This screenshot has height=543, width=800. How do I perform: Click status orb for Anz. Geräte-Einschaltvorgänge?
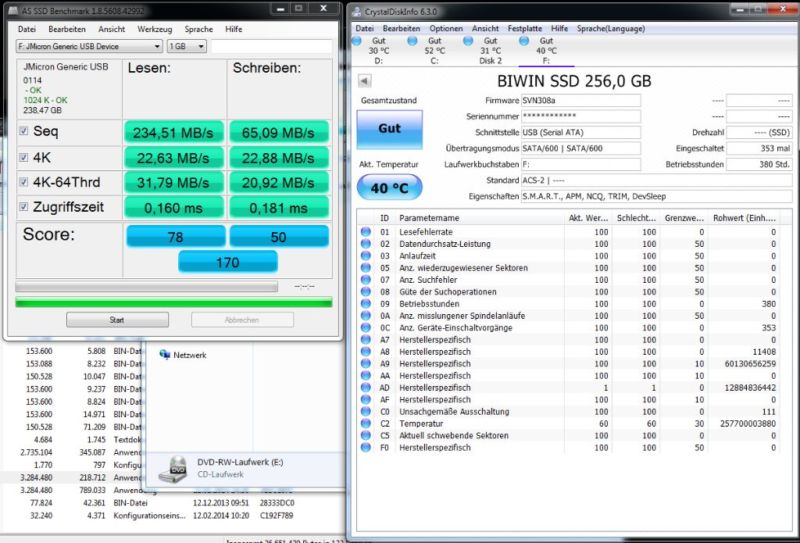[365, 328]
